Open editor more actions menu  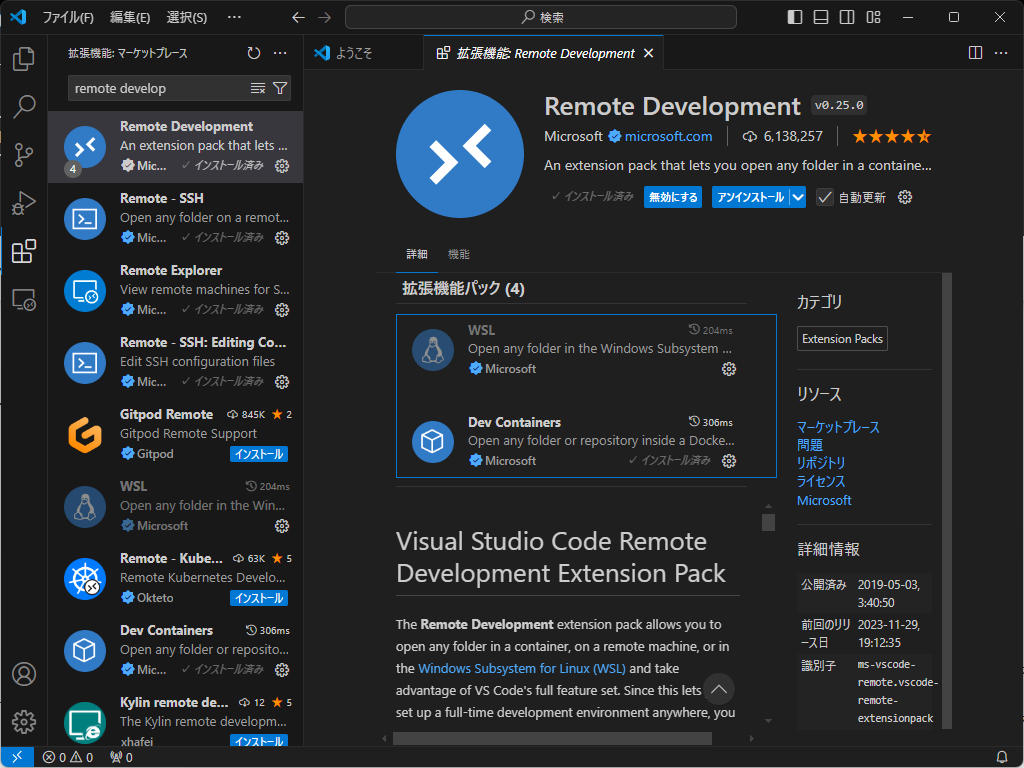coord(1001,53)
